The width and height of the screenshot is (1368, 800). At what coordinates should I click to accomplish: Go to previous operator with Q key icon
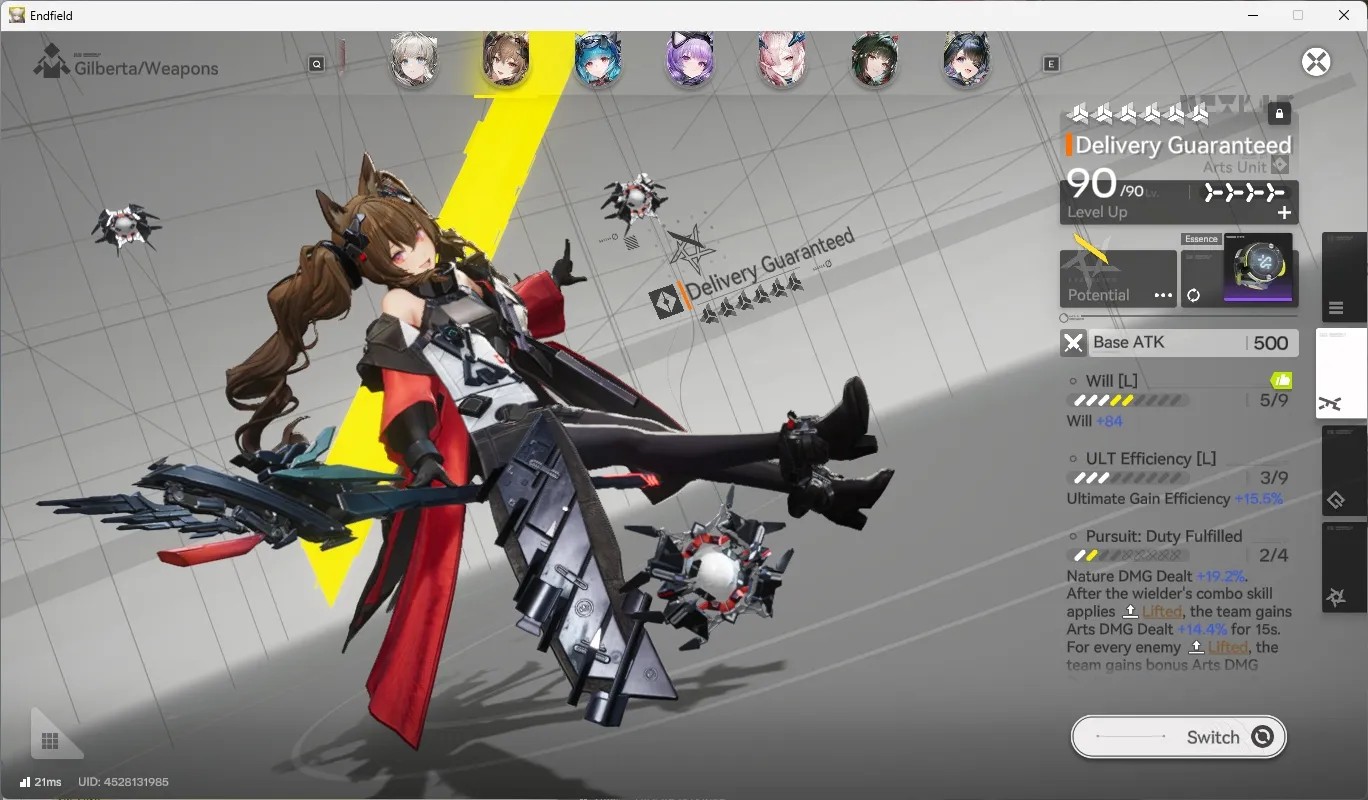[317, 64]
